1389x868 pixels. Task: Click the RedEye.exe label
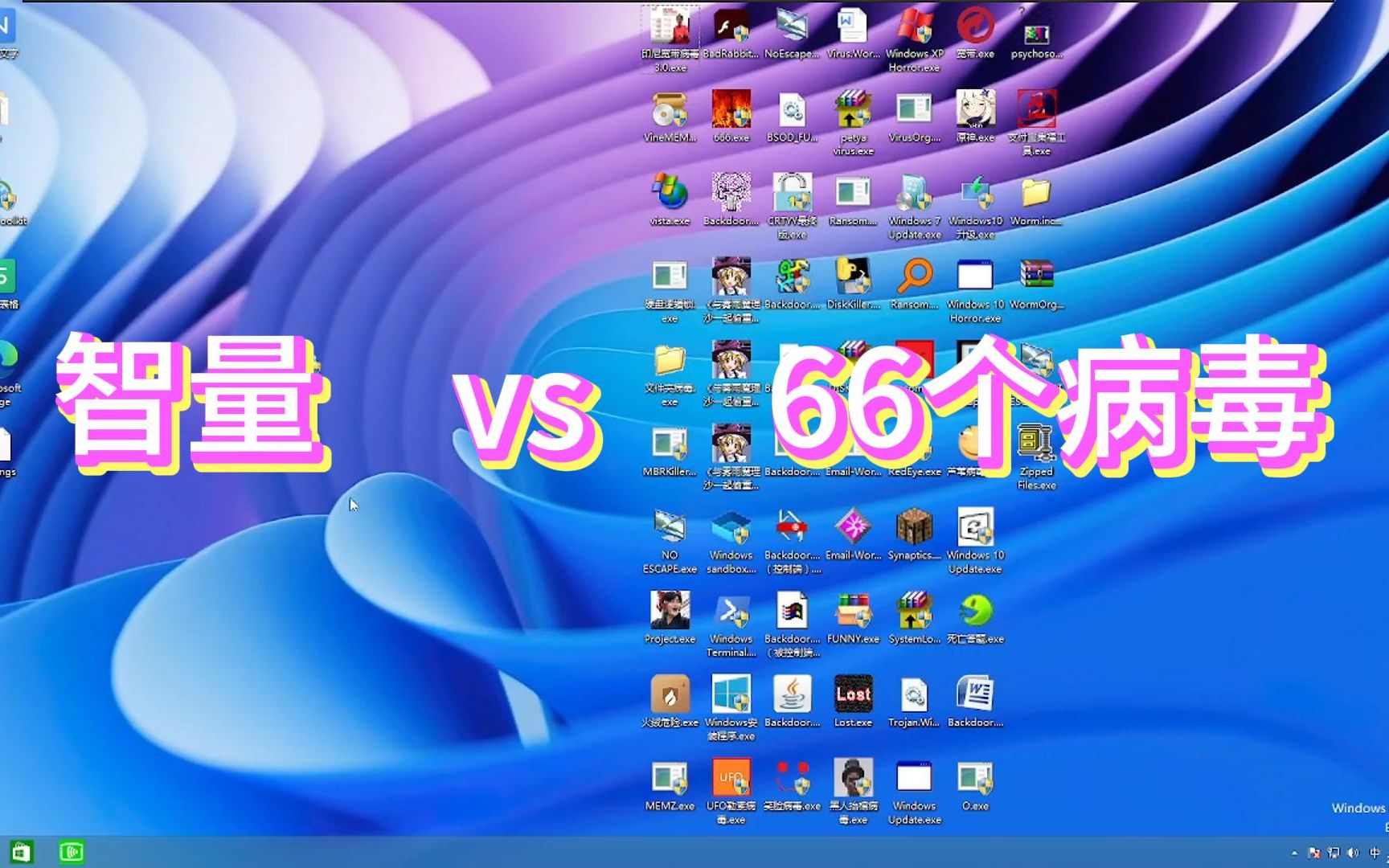pyautogui.click(x=914, y=472)
